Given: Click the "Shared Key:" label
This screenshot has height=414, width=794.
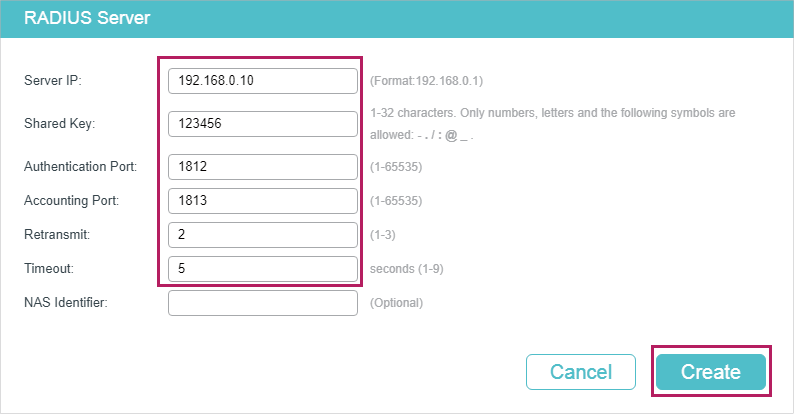Looking at the screenshot, I should (x=59, y=123).
